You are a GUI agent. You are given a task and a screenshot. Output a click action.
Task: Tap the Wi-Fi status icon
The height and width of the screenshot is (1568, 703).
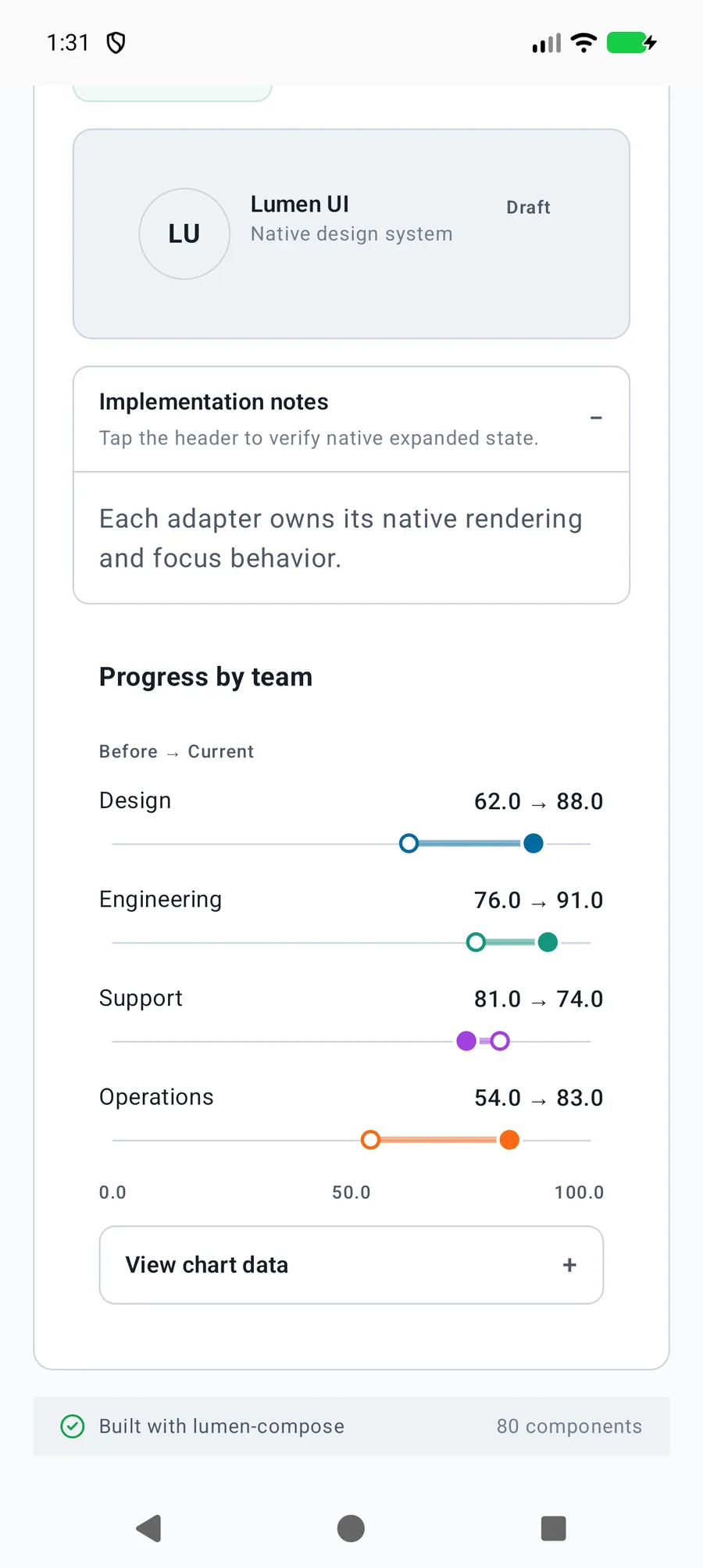tap(583, 42)
